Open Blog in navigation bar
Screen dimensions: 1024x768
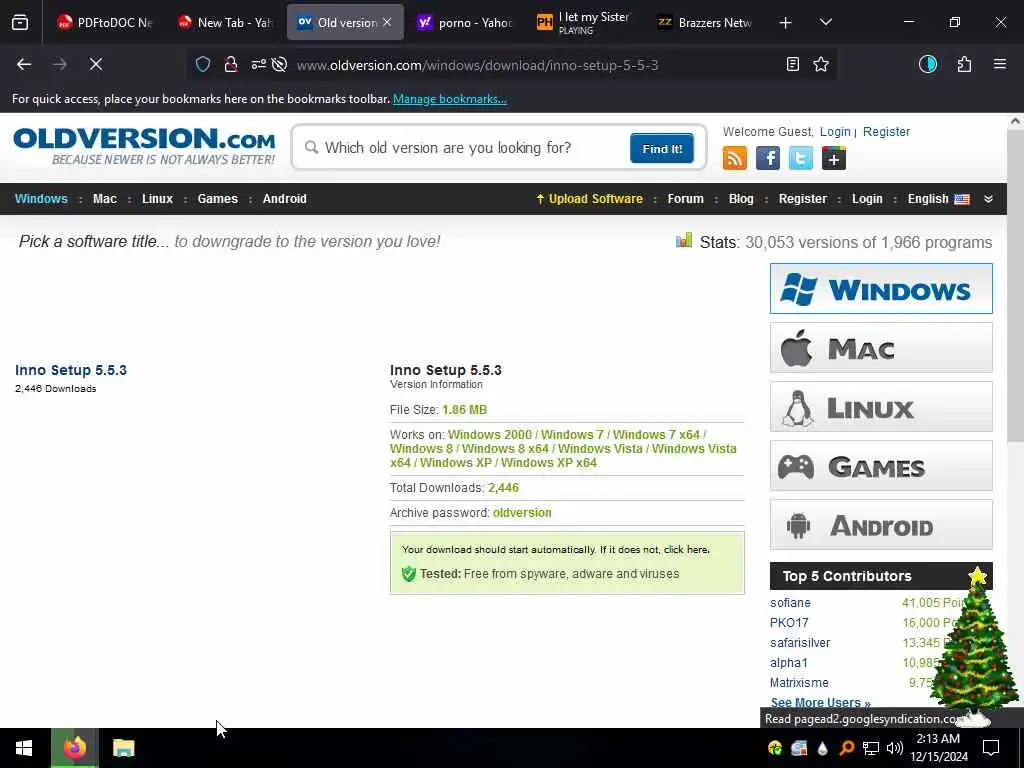[741, 199]
